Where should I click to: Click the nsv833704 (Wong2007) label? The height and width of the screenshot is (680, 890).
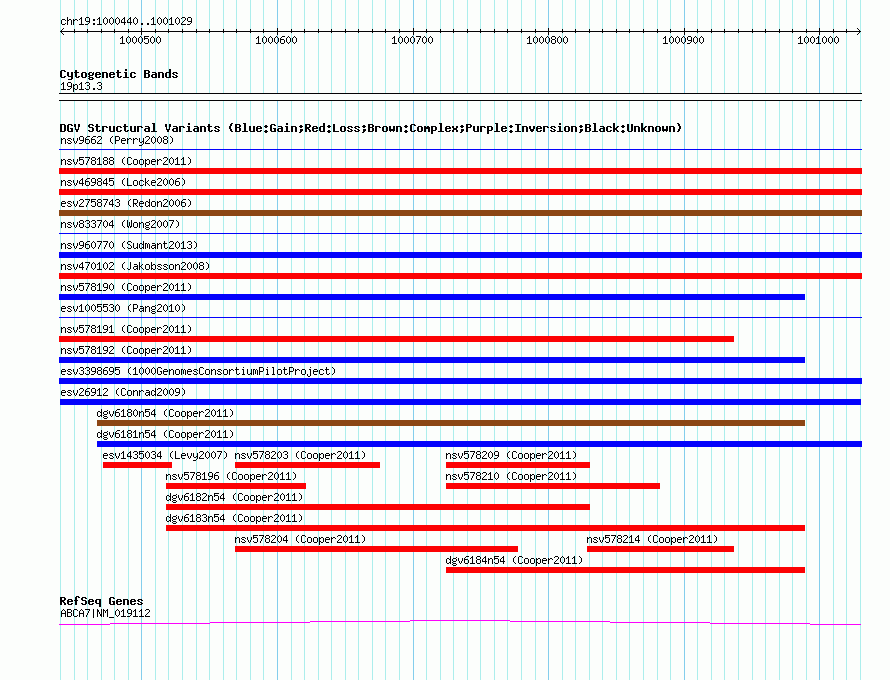(120, 224)
